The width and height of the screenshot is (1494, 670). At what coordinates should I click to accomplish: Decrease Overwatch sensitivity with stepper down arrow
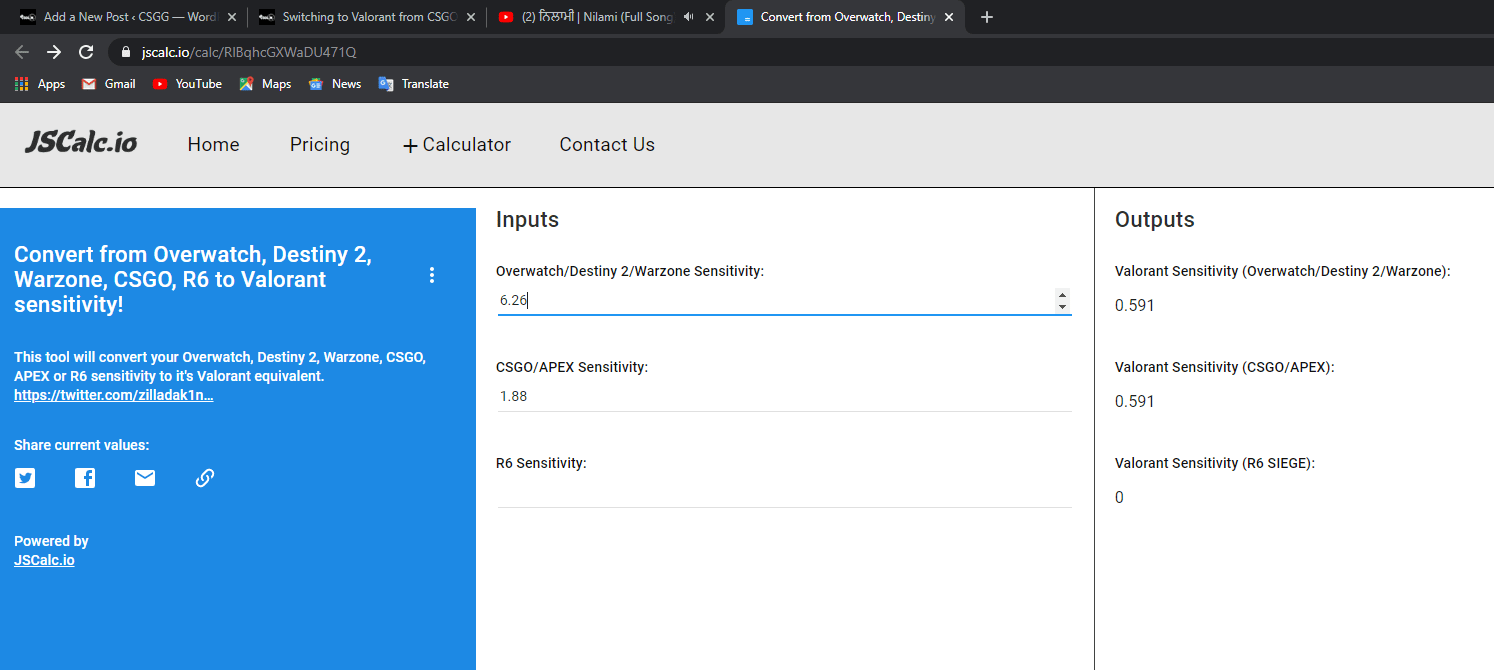(x=1062, y=306)
